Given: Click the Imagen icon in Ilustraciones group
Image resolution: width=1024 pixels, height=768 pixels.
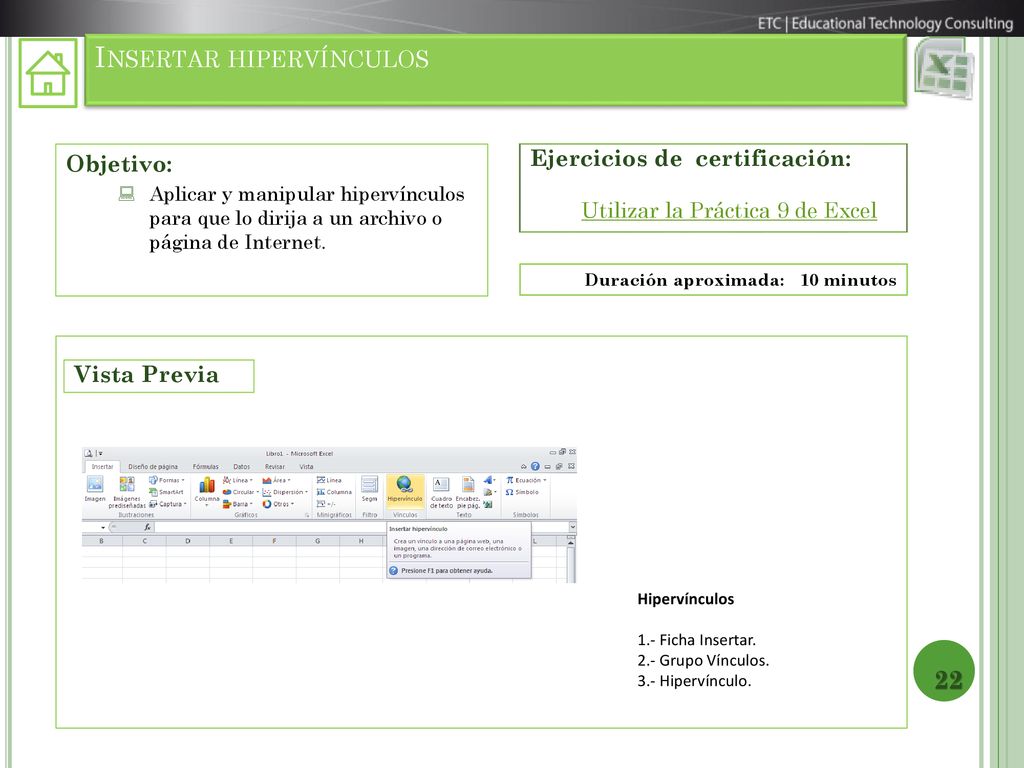Looking at the screenshot, I should click(95, 484).
